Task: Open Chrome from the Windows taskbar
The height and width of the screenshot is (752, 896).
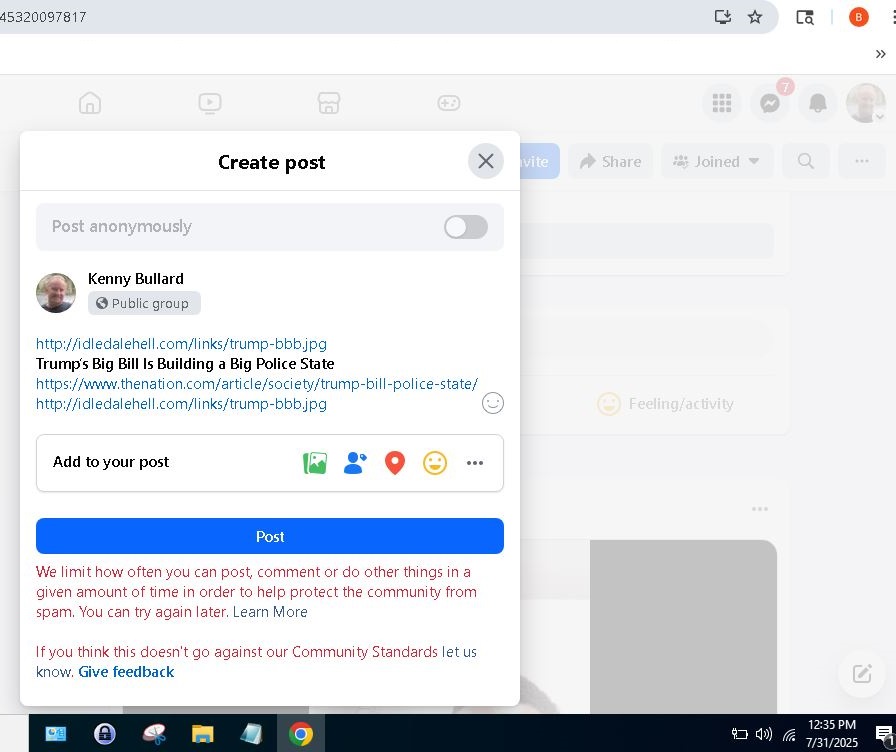Action: [x=300, y=735]
